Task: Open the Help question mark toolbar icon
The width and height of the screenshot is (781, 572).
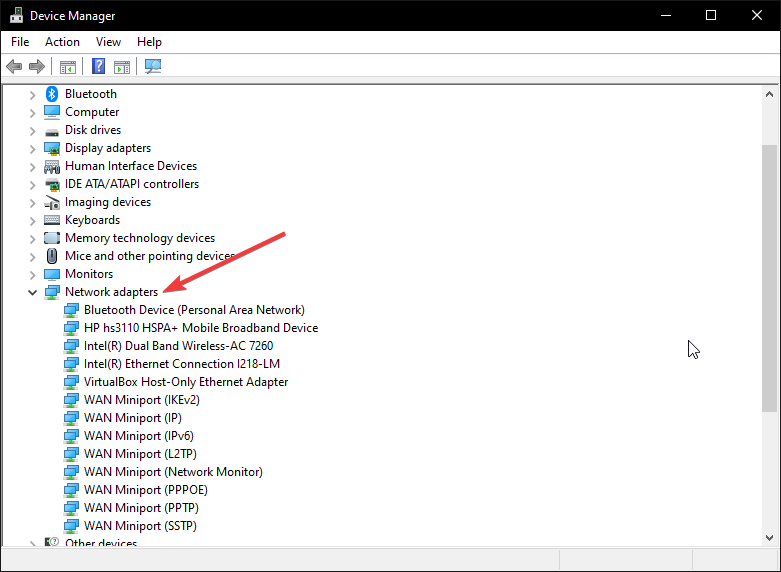Action: (x=99, y=66)
